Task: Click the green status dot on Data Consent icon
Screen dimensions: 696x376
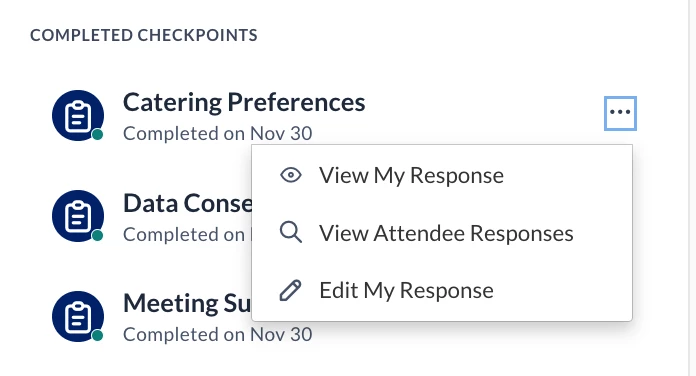Action: (98, 235)
